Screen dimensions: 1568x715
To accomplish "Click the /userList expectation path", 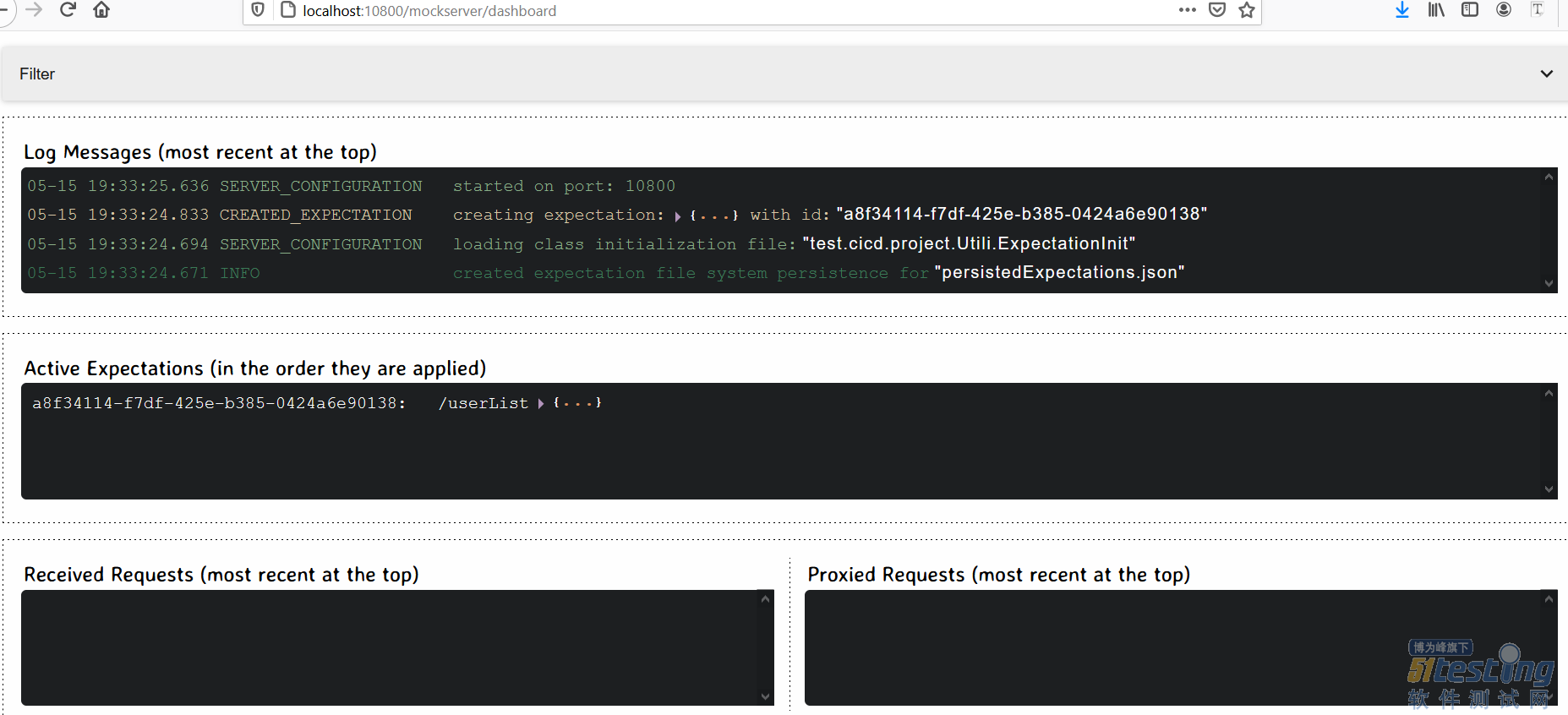I will [x=484, y=404].
